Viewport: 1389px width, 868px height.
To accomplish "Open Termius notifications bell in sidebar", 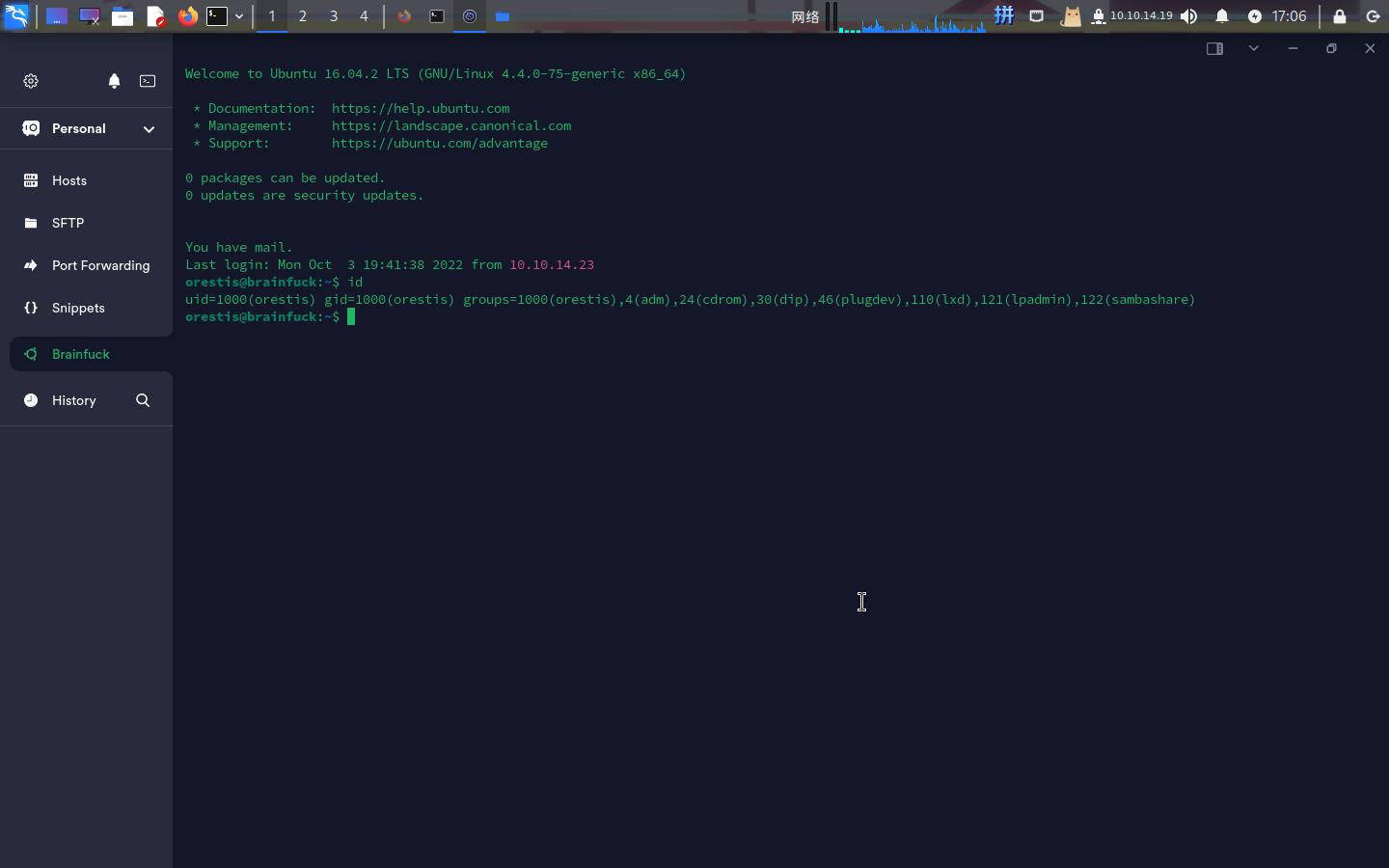I will (x=114, y=81).
